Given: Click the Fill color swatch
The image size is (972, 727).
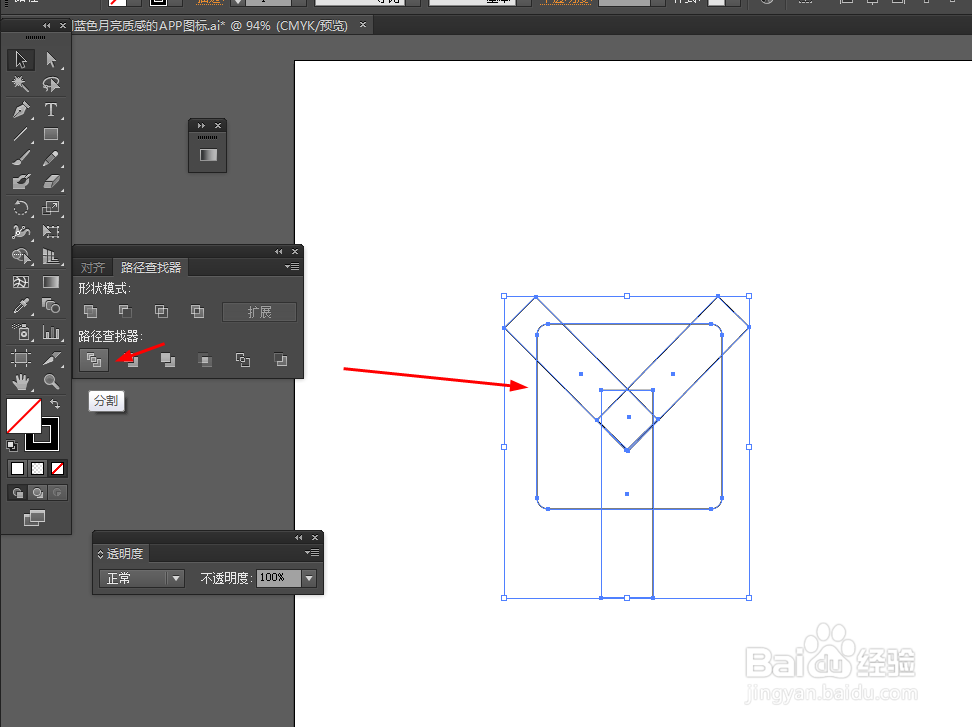Looking at the screenshot, I should (x=24, y=415).
